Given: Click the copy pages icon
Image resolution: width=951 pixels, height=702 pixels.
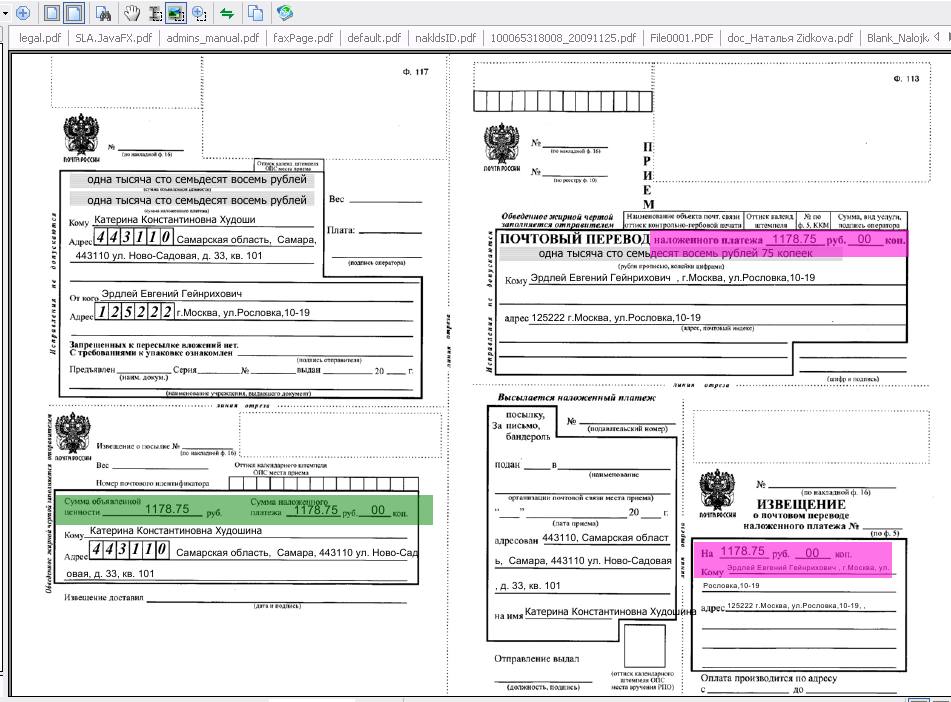Looking at the screenshot, I should click(x=256, y=13).
